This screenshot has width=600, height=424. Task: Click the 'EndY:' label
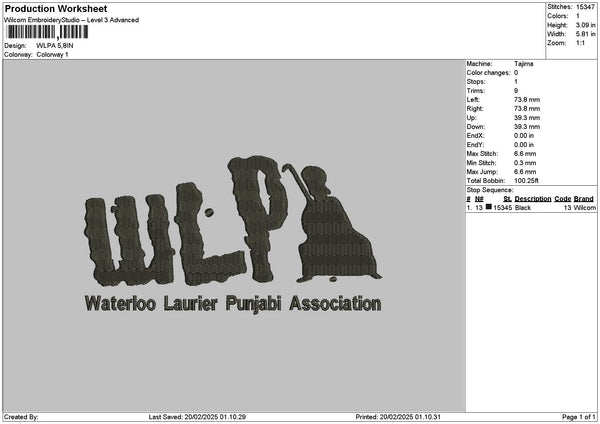click(475, 145)
